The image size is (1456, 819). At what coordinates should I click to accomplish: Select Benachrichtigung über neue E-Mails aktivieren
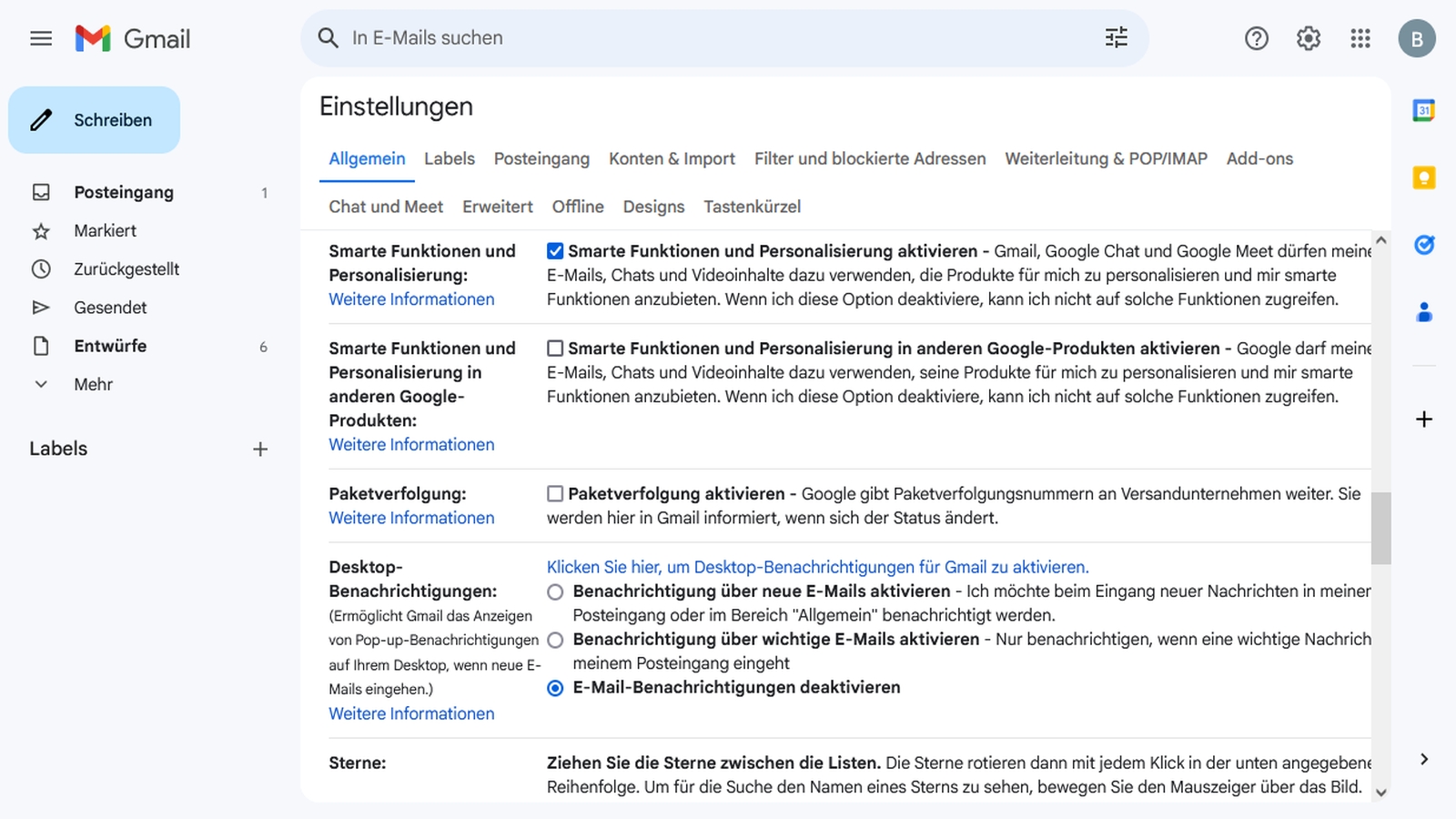555,592
